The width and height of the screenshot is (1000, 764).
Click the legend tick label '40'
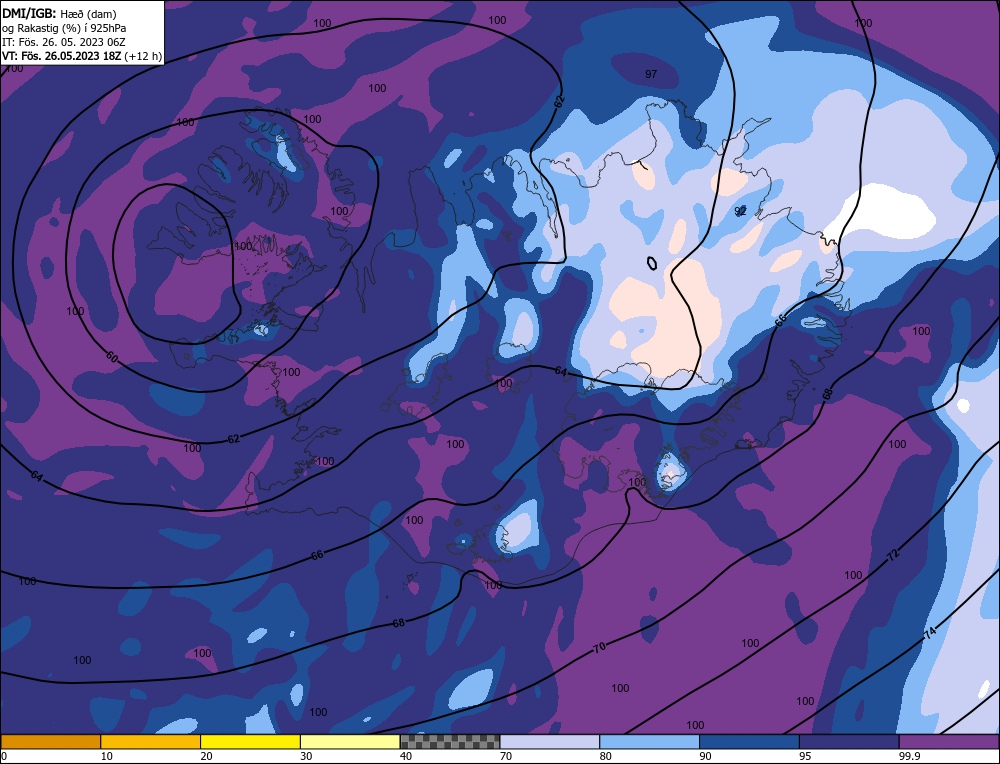pyautogui.click(x=406, y=756)
